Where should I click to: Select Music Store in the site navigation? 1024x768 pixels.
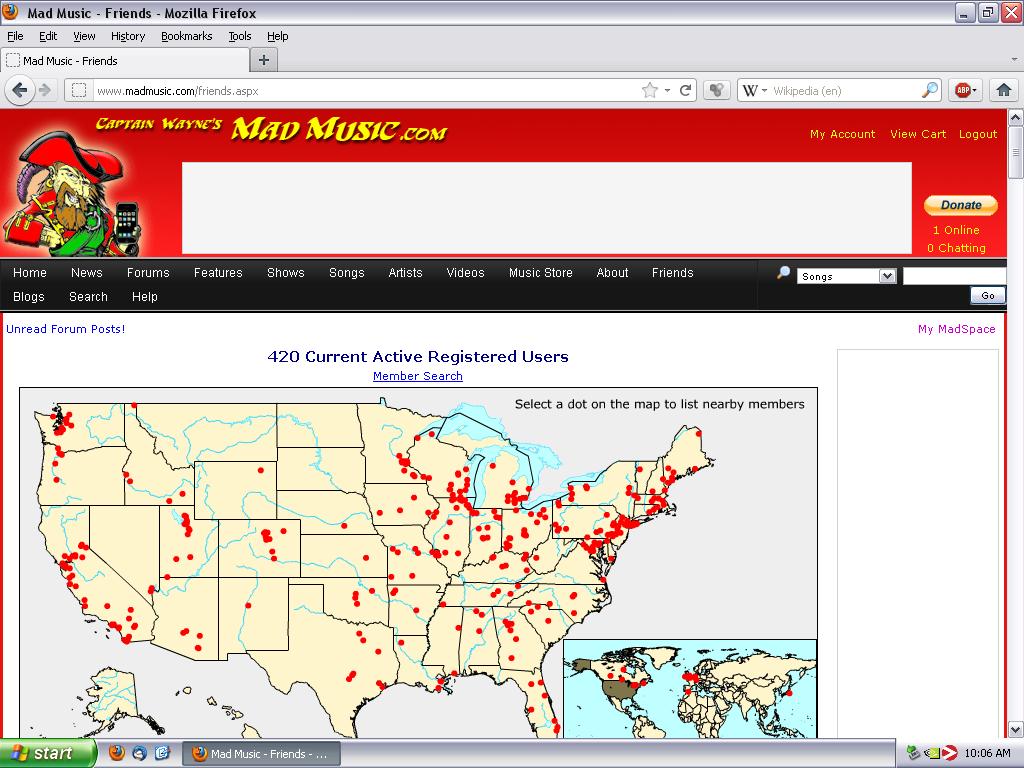pos(540,272)
